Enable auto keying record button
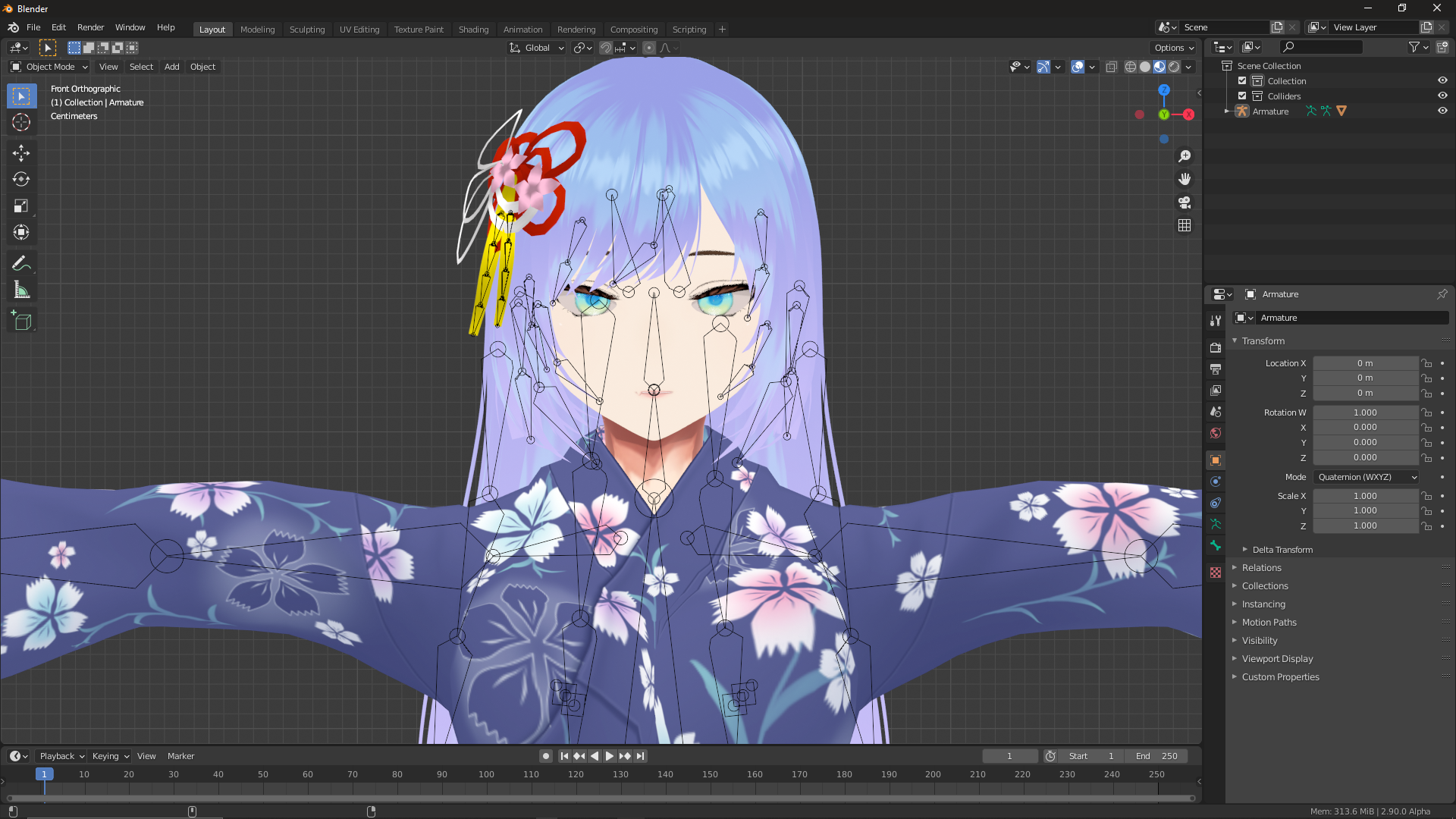Image resolution: width=1456 pixels, height=819 pixels. tap(546, 756)
